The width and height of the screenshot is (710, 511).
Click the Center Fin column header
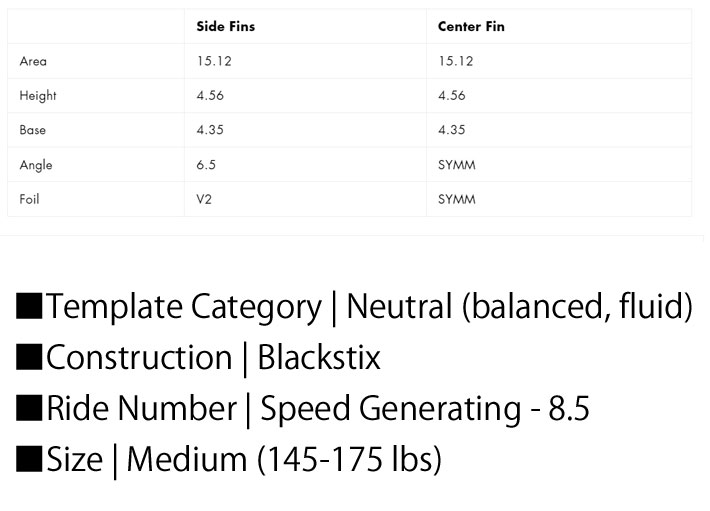[471, 27]
